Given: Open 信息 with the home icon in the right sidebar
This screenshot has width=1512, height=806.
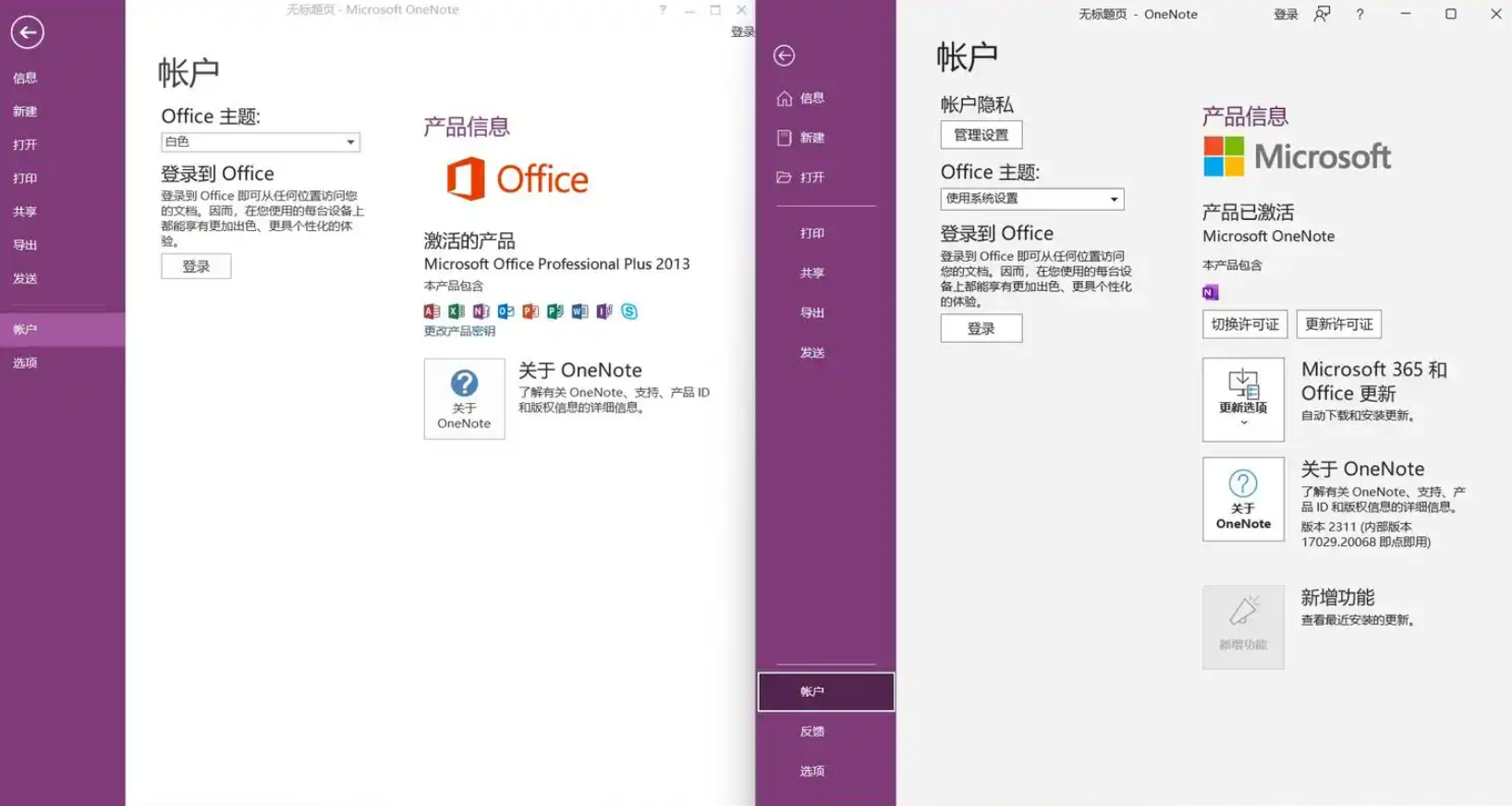Looking at the screenshot, I should click(826, 98).
